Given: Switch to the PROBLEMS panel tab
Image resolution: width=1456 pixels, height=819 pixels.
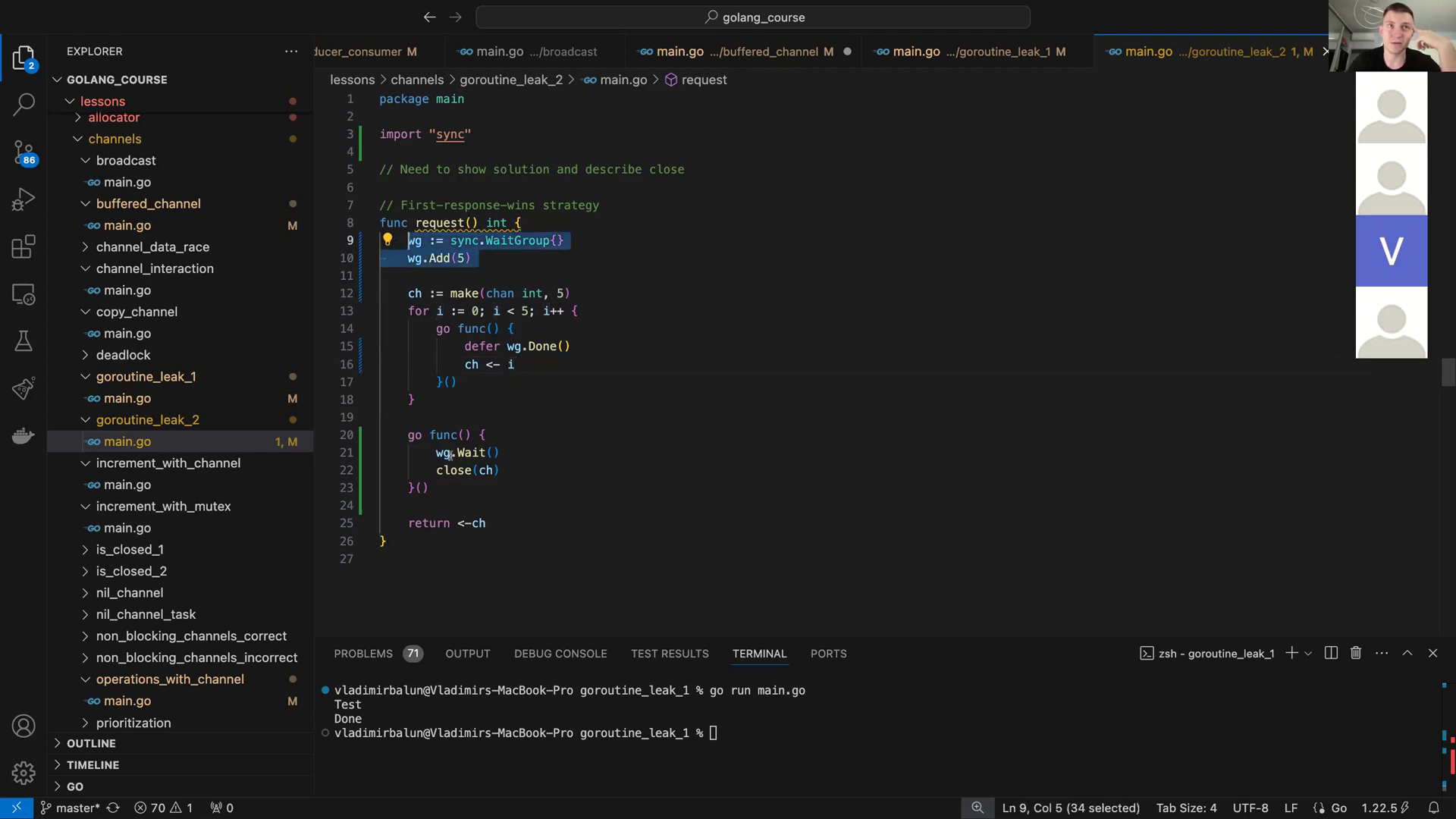Looking at the screenshot, I should click(363, 654).
